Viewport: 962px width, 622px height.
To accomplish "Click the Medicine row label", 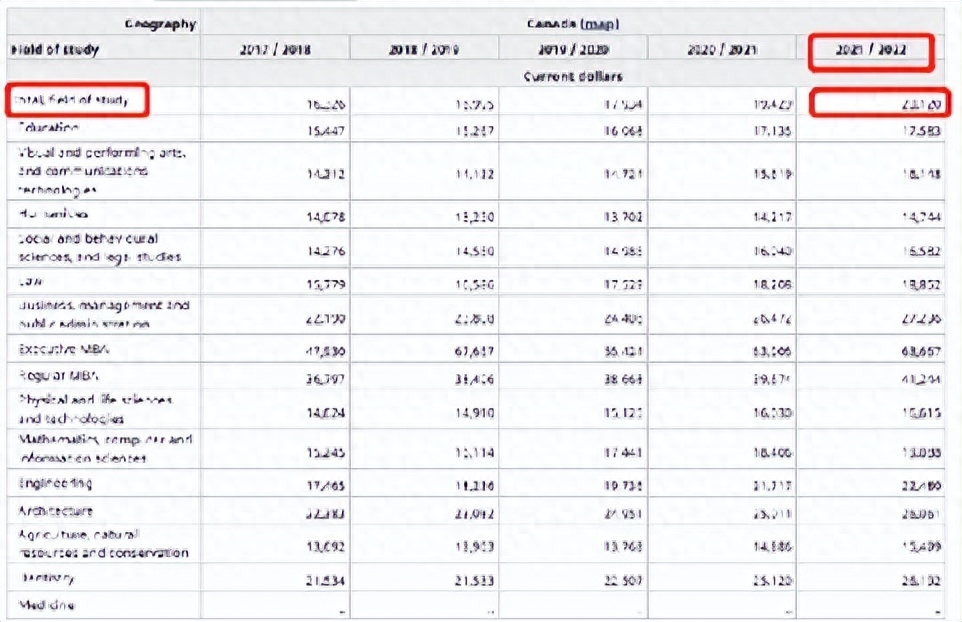I will 46,605.
